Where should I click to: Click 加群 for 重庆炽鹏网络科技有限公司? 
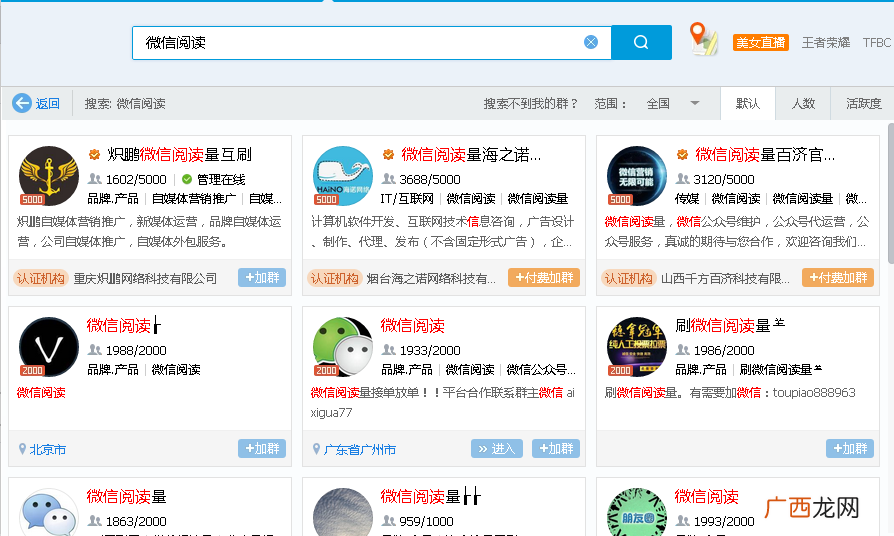[x=262, y=278]
